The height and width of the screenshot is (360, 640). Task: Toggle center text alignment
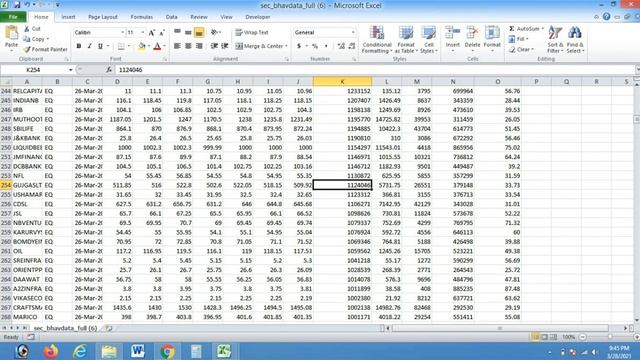[188, 46]
